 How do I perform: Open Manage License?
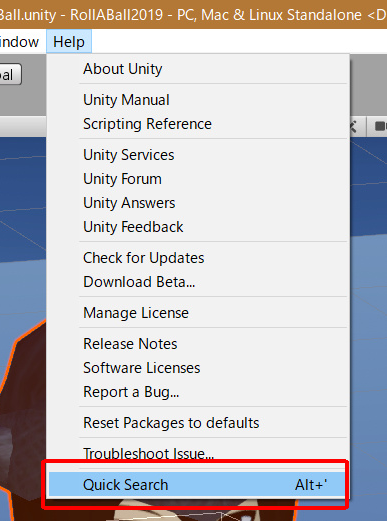[198, 313]
